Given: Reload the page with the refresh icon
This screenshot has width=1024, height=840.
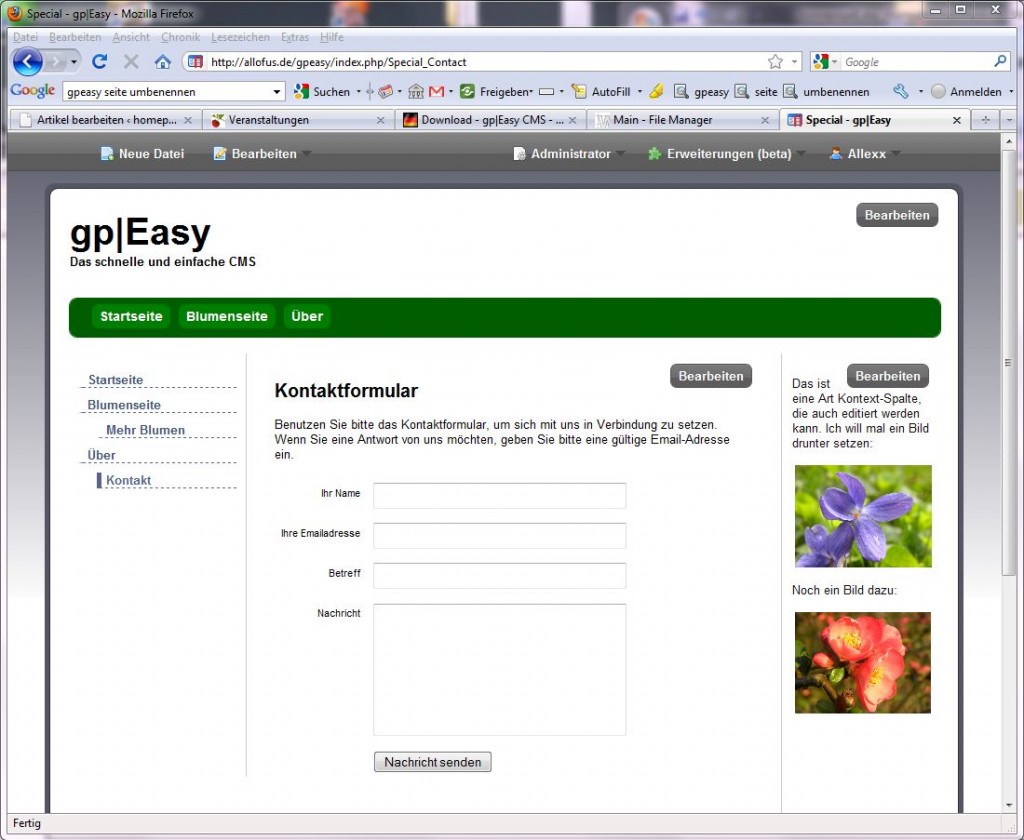Looking at the screenshot, I should pos(100,61).
